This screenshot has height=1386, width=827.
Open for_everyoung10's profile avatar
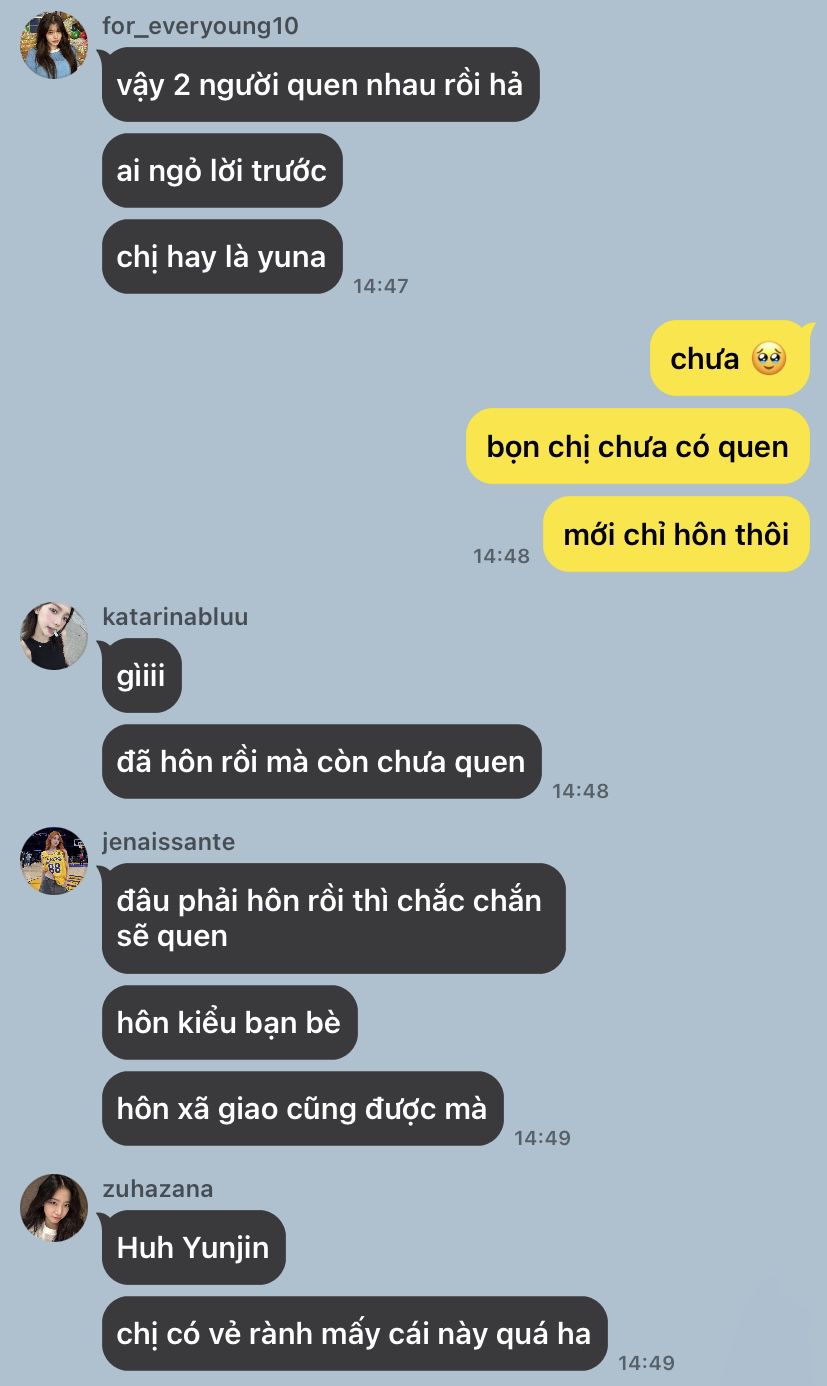point(54,45)
